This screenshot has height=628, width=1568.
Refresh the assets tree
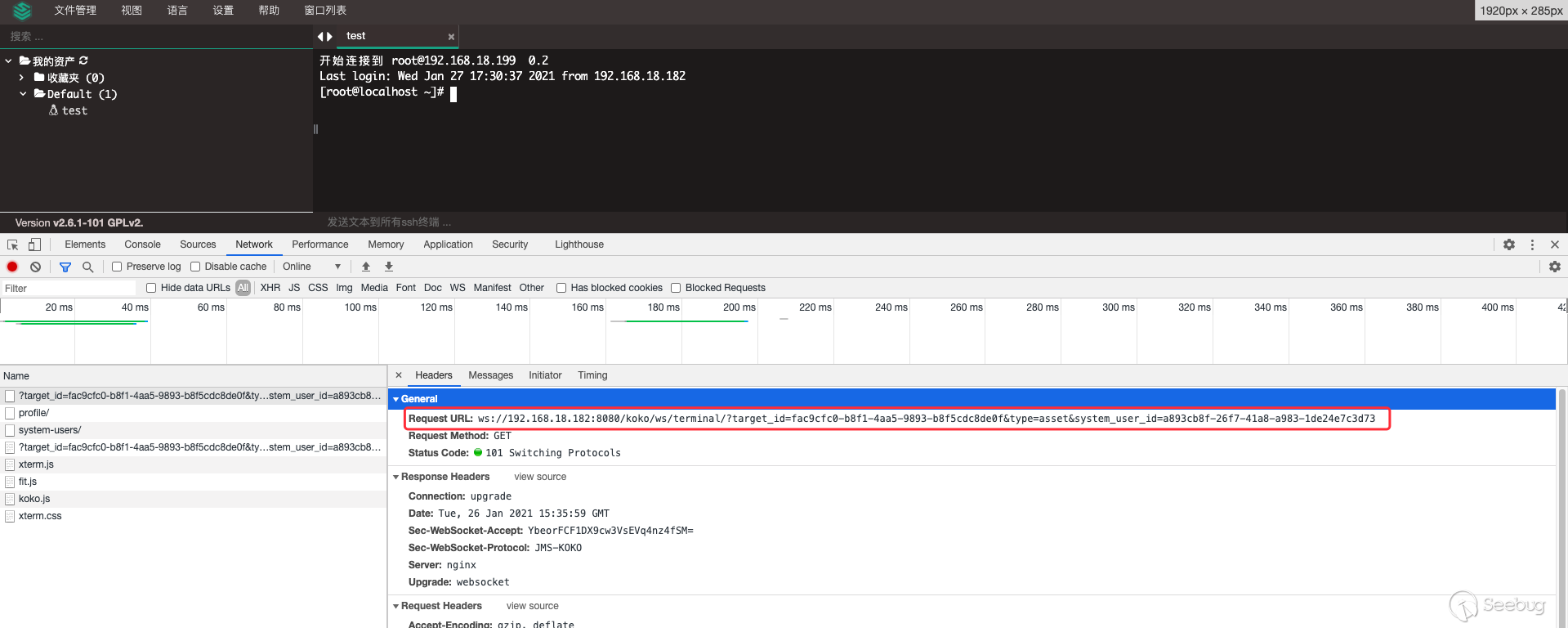coord(83,61)
